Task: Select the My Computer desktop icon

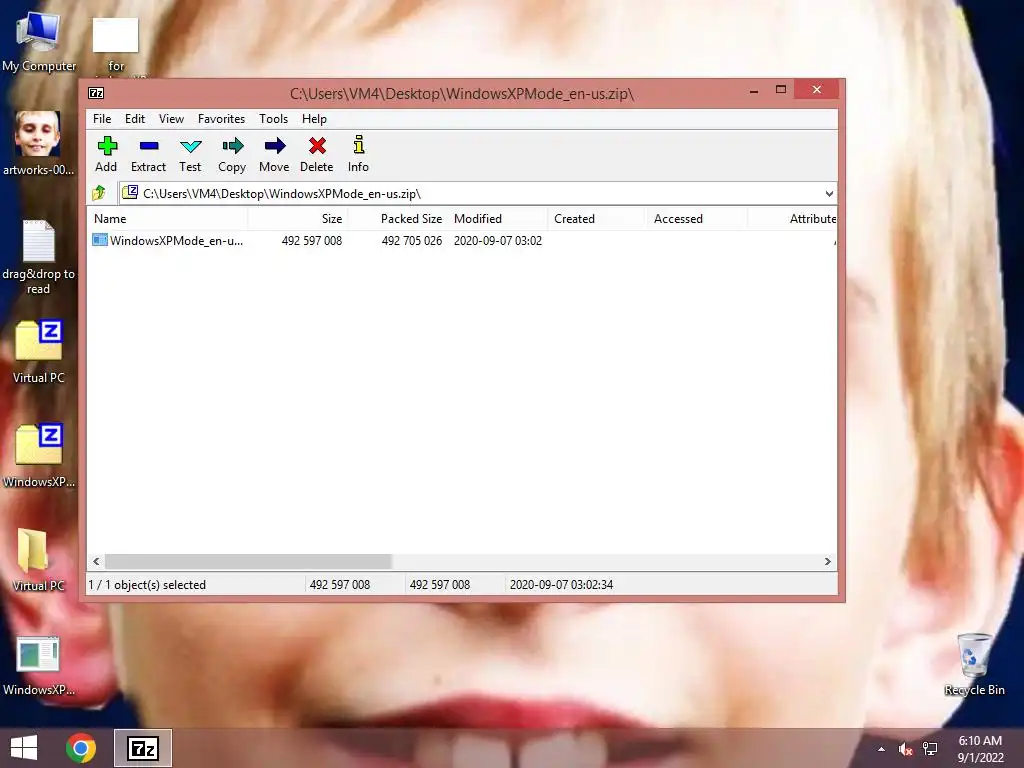Action: 39,42
